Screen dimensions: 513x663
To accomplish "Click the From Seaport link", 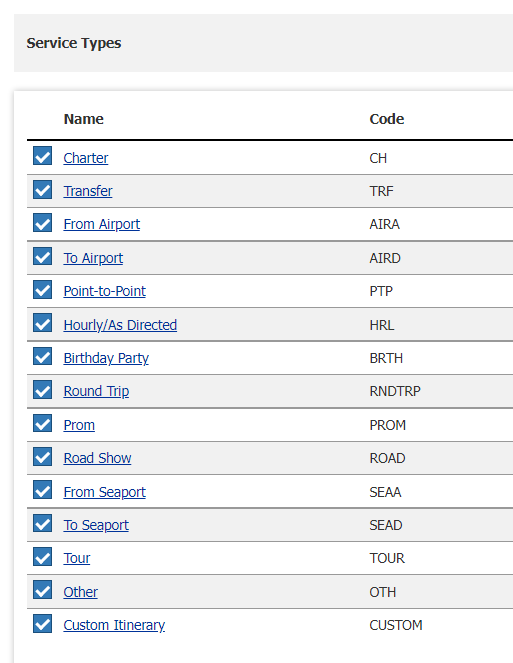I will [104, 492].
